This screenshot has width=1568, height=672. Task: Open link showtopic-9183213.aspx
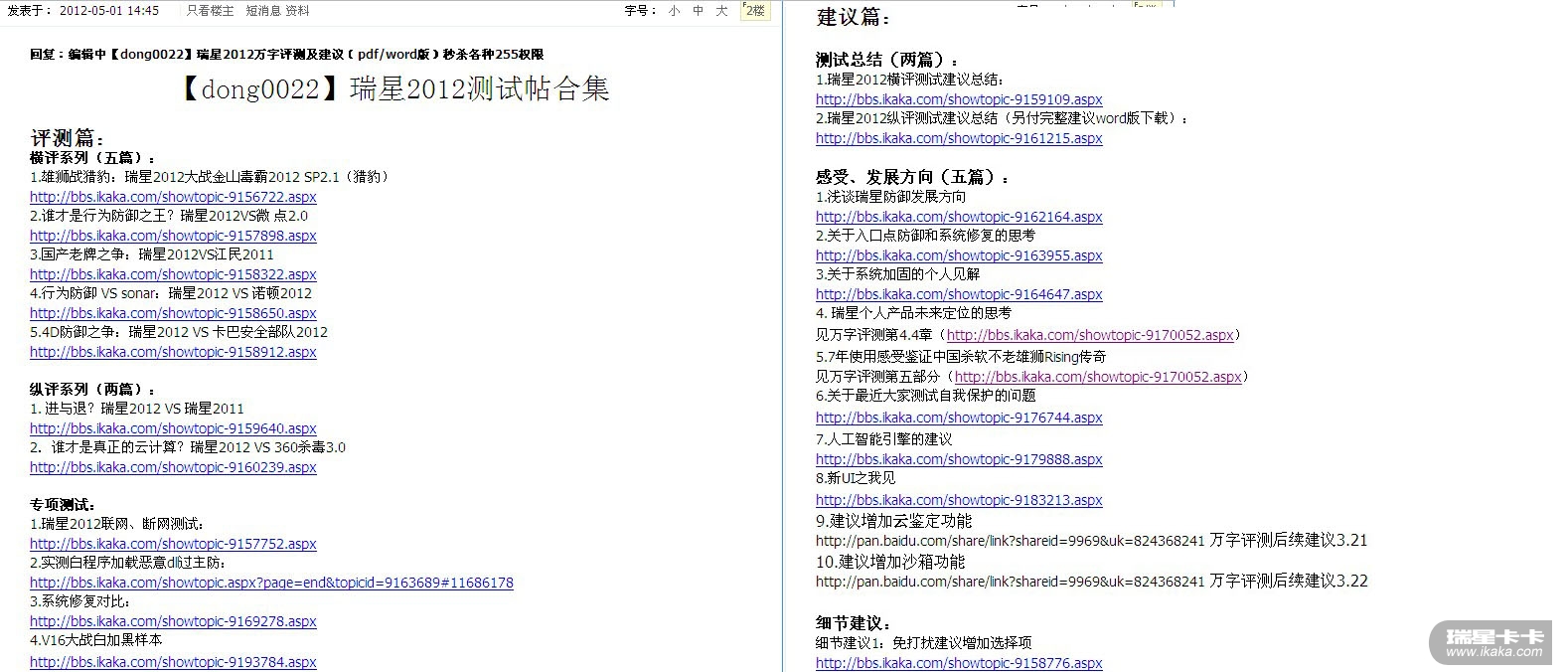[959, 500]
